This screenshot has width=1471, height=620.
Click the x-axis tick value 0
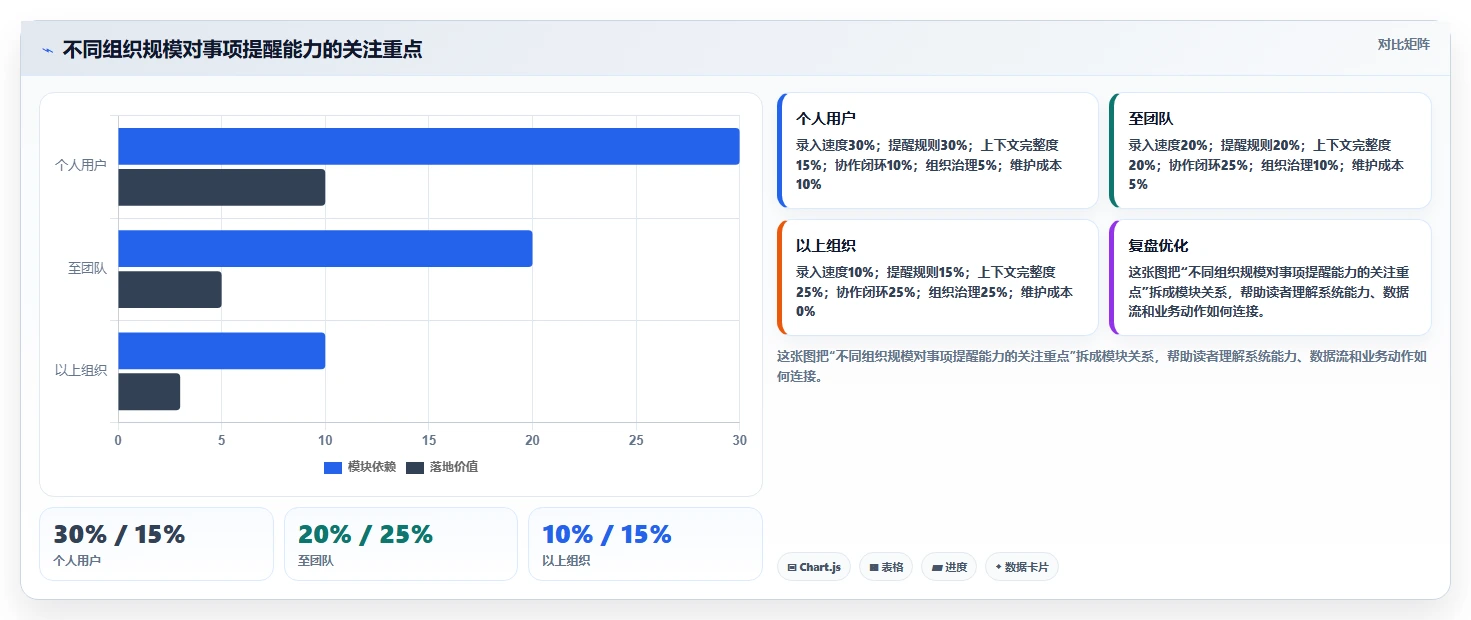[118, 440]
